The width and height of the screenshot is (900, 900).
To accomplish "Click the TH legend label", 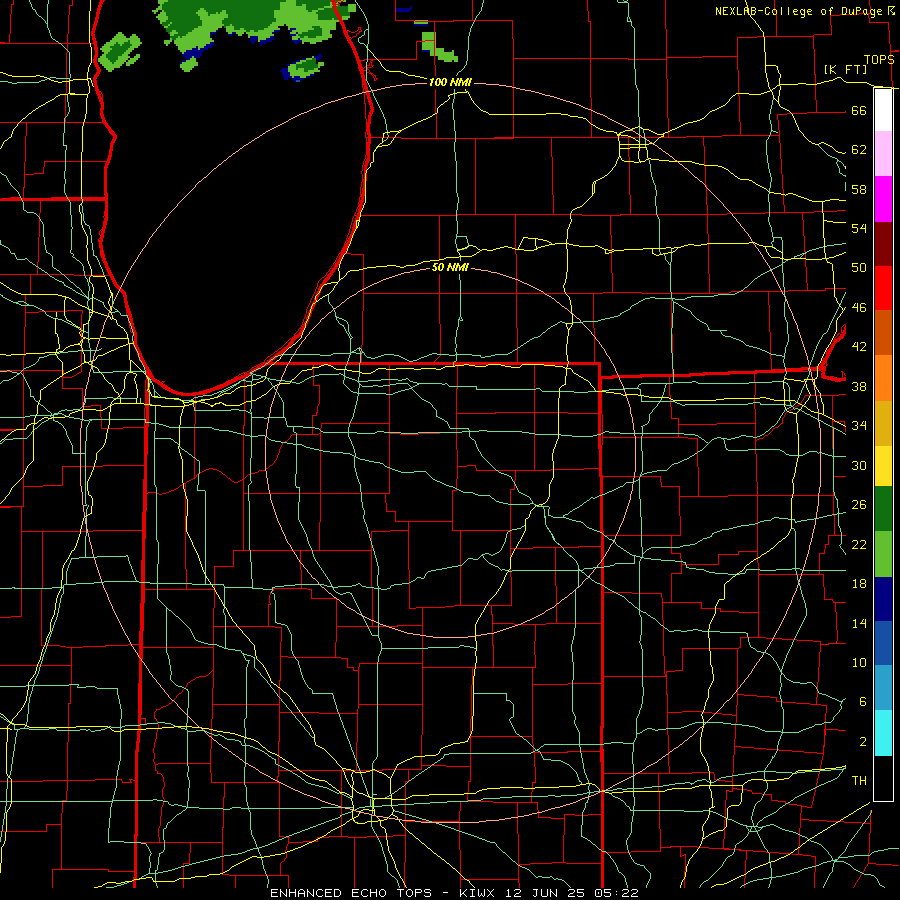I will click(859, 781).
